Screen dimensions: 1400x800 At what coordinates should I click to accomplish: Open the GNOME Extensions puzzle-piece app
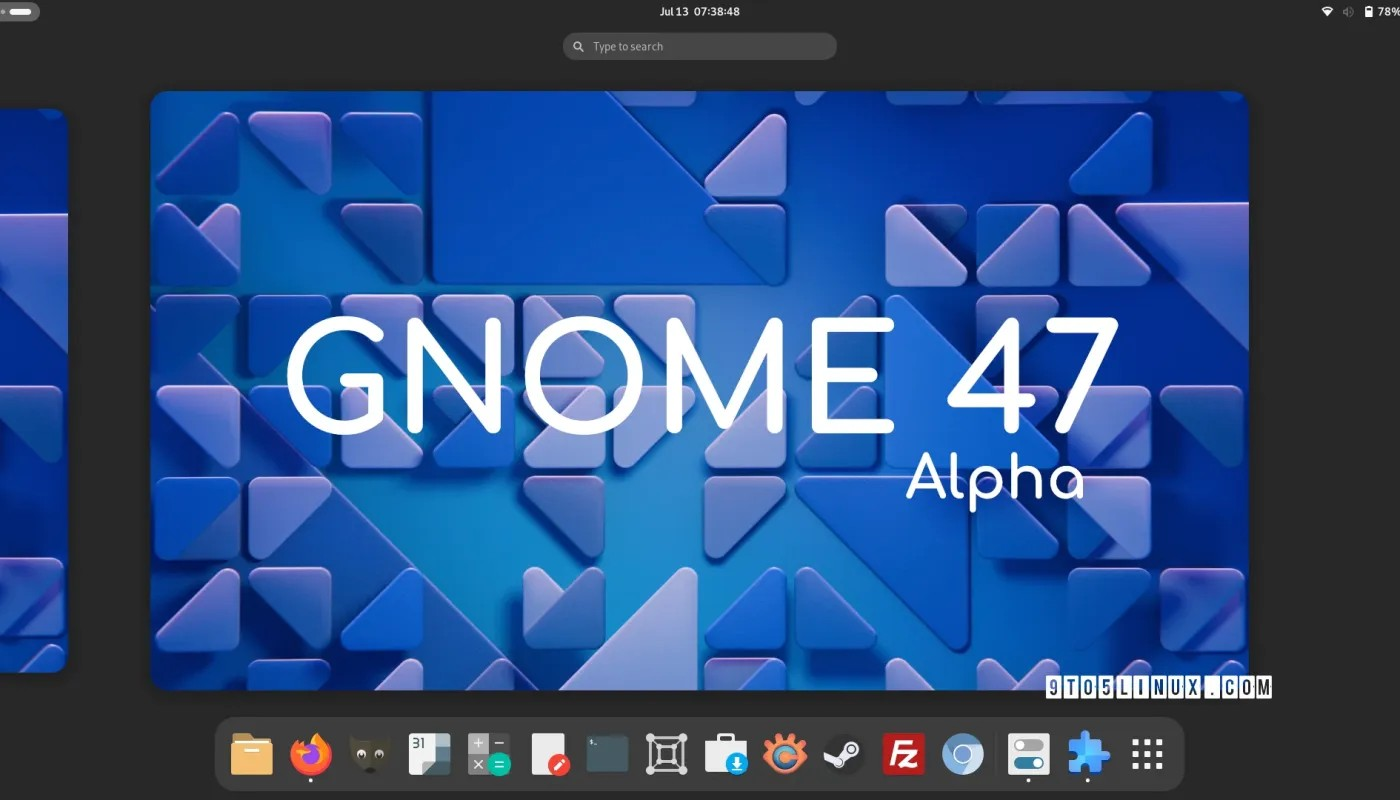click(1086, 755)
